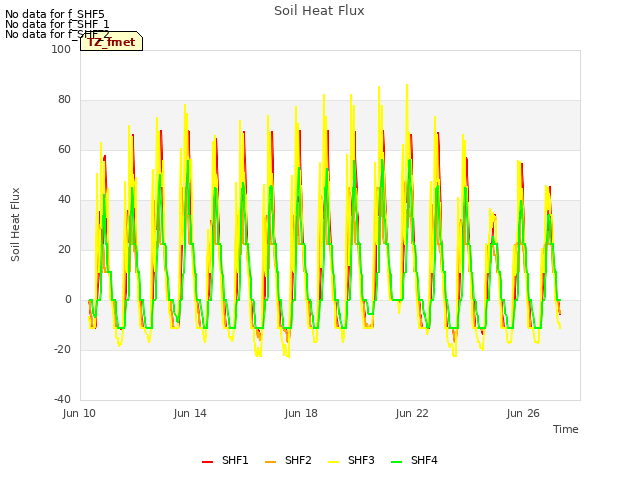This screenshot has height=480, width=640.
Task: Click the 'Soil Heat Flux' chart title
Action: pos(319,11)
